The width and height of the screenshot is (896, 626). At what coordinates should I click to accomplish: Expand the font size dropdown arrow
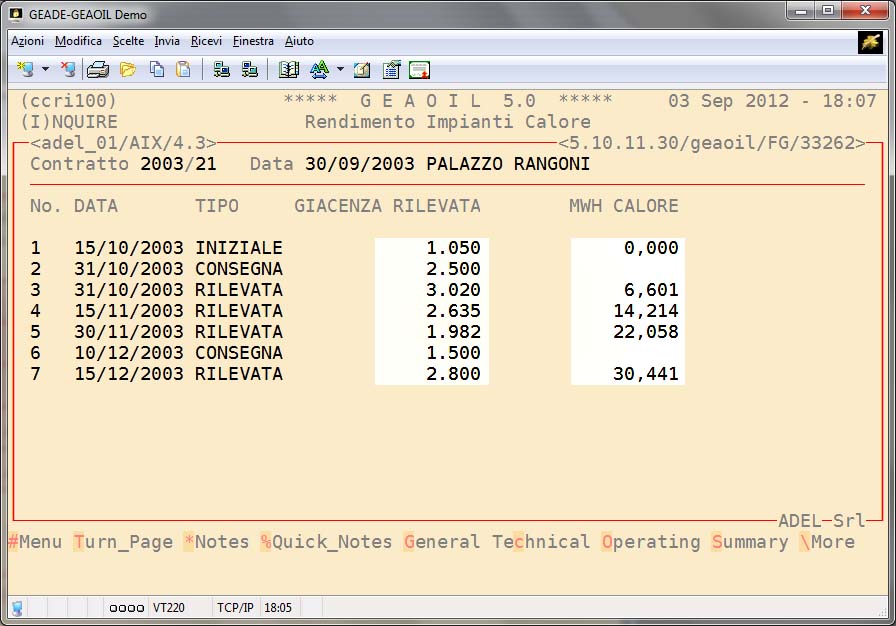click(x=340, y=69)
